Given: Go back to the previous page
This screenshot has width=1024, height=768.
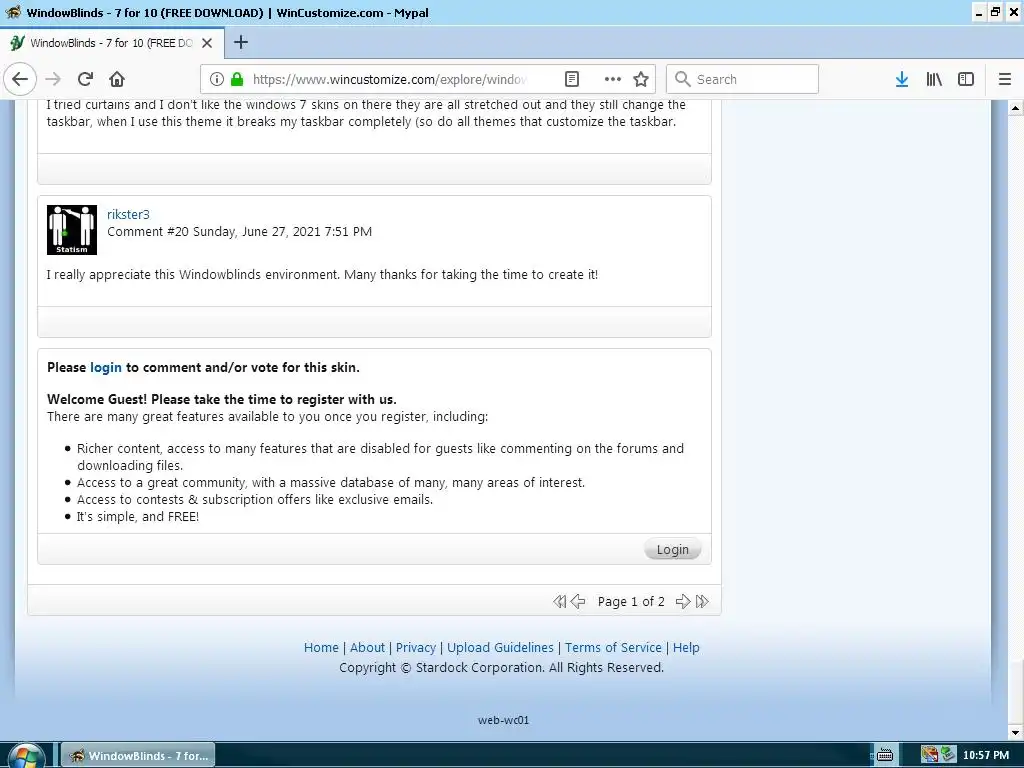Looking at the screenshot, I should coord(20,79).
